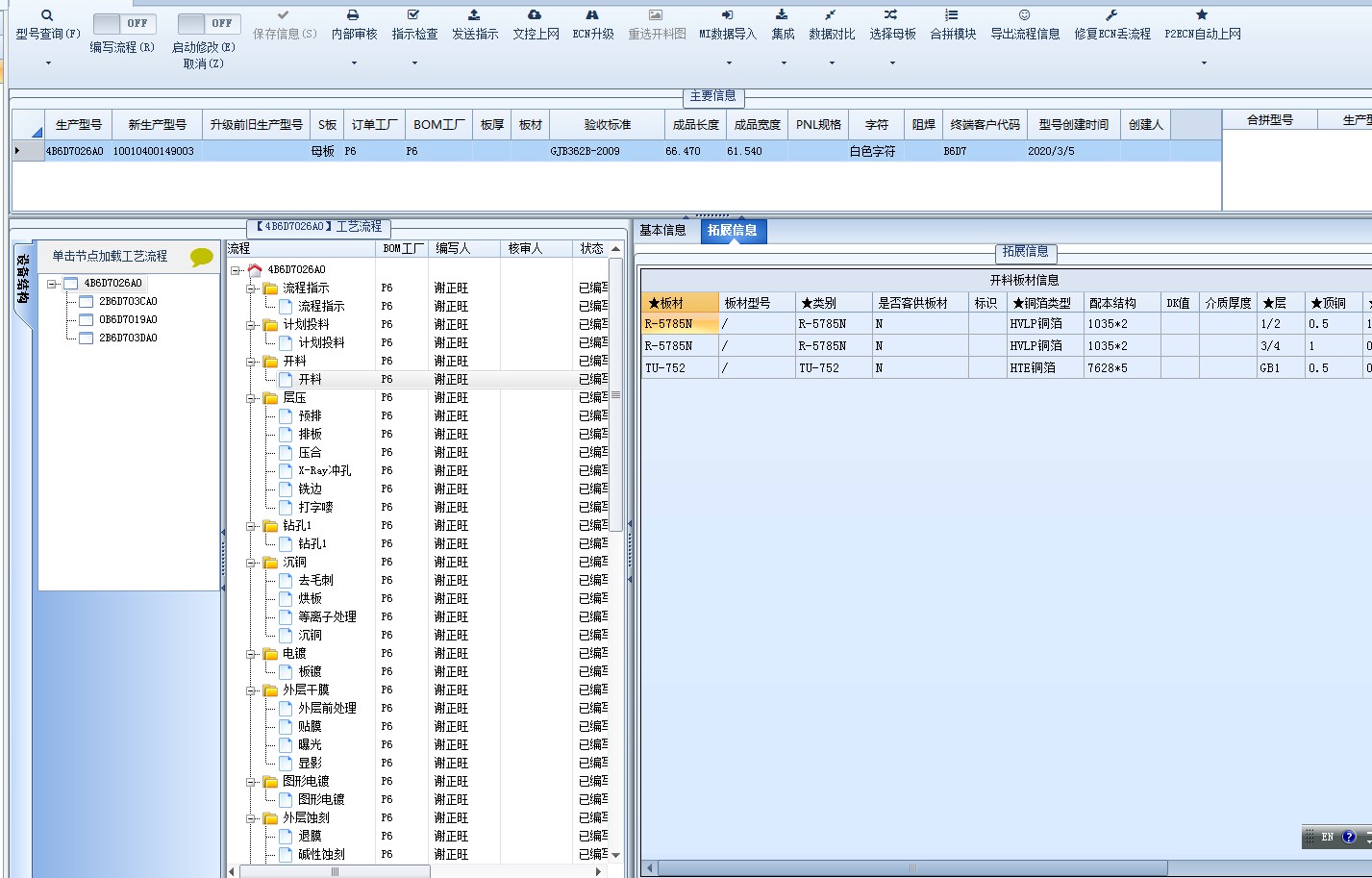Click ★铜箔类型 column header

(x=1043, y=303)
